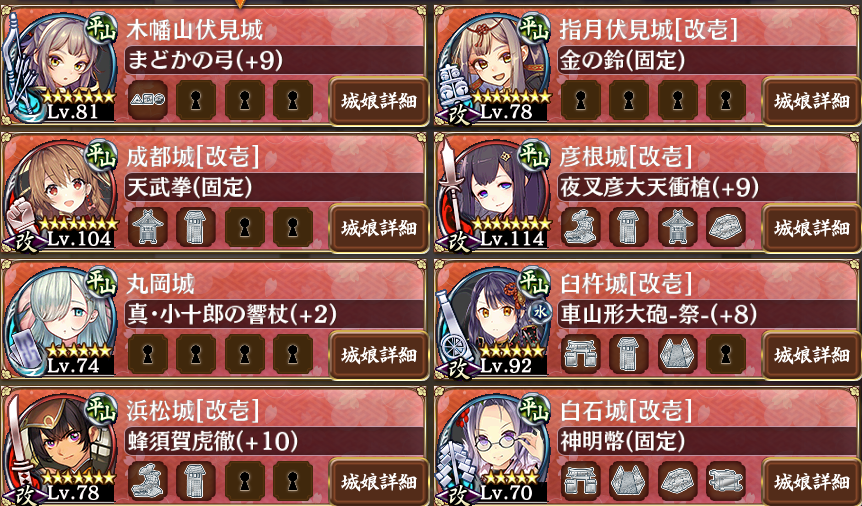
Task: Select 成都城[改壱] character portrait
Action: tap(60, 192)
